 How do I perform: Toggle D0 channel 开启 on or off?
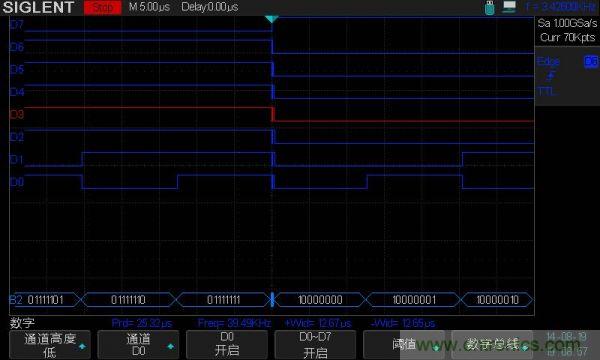point(227,344)
